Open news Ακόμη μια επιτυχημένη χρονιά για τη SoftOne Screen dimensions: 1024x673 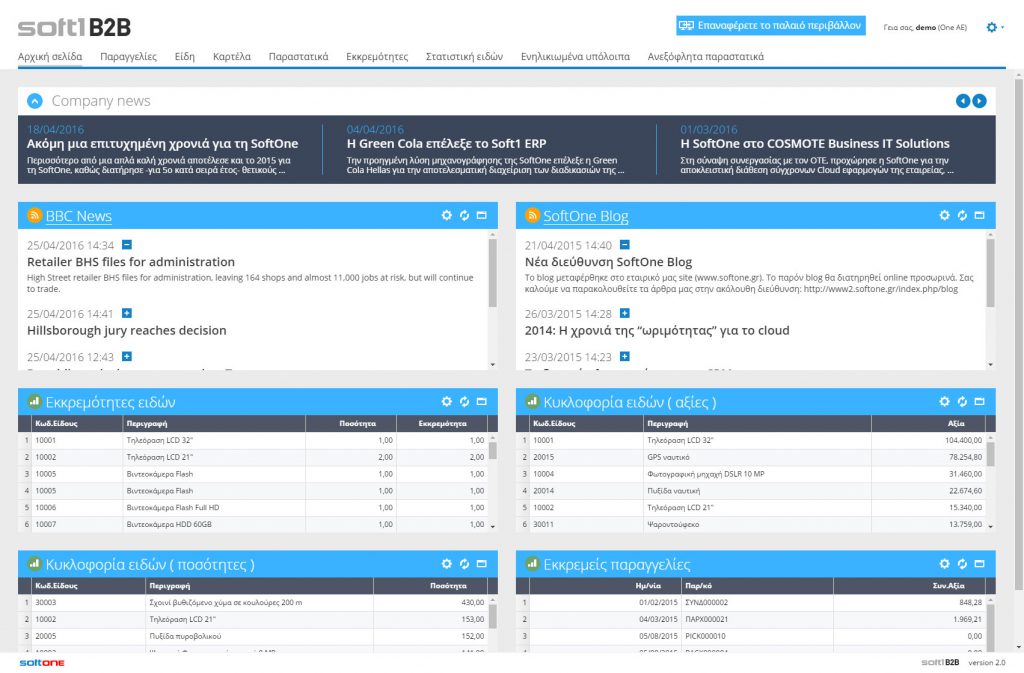click(x=163, y=144)
